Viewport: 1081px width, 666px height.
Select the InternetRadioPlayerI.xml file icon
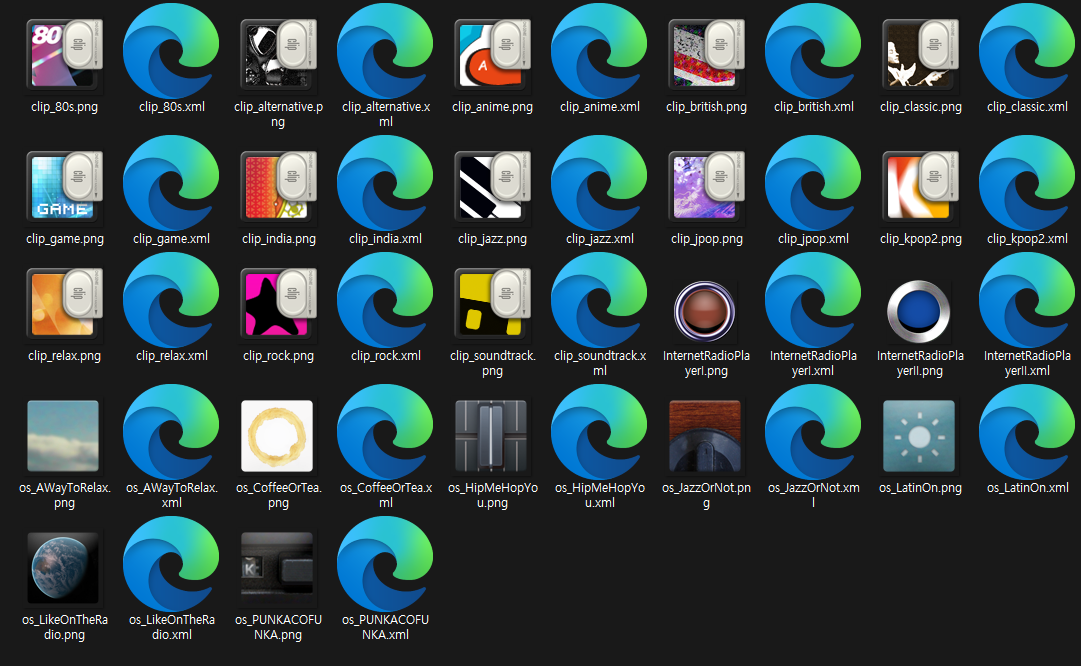point(814,300)
